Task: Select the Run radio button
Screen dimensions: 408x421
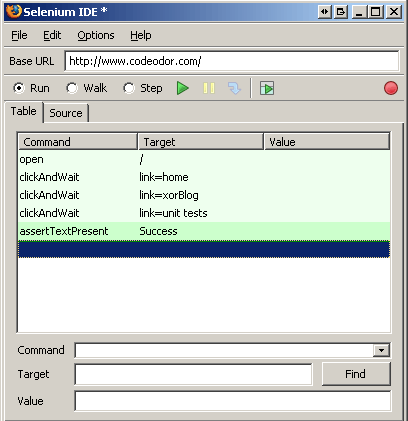Action: 19,88
